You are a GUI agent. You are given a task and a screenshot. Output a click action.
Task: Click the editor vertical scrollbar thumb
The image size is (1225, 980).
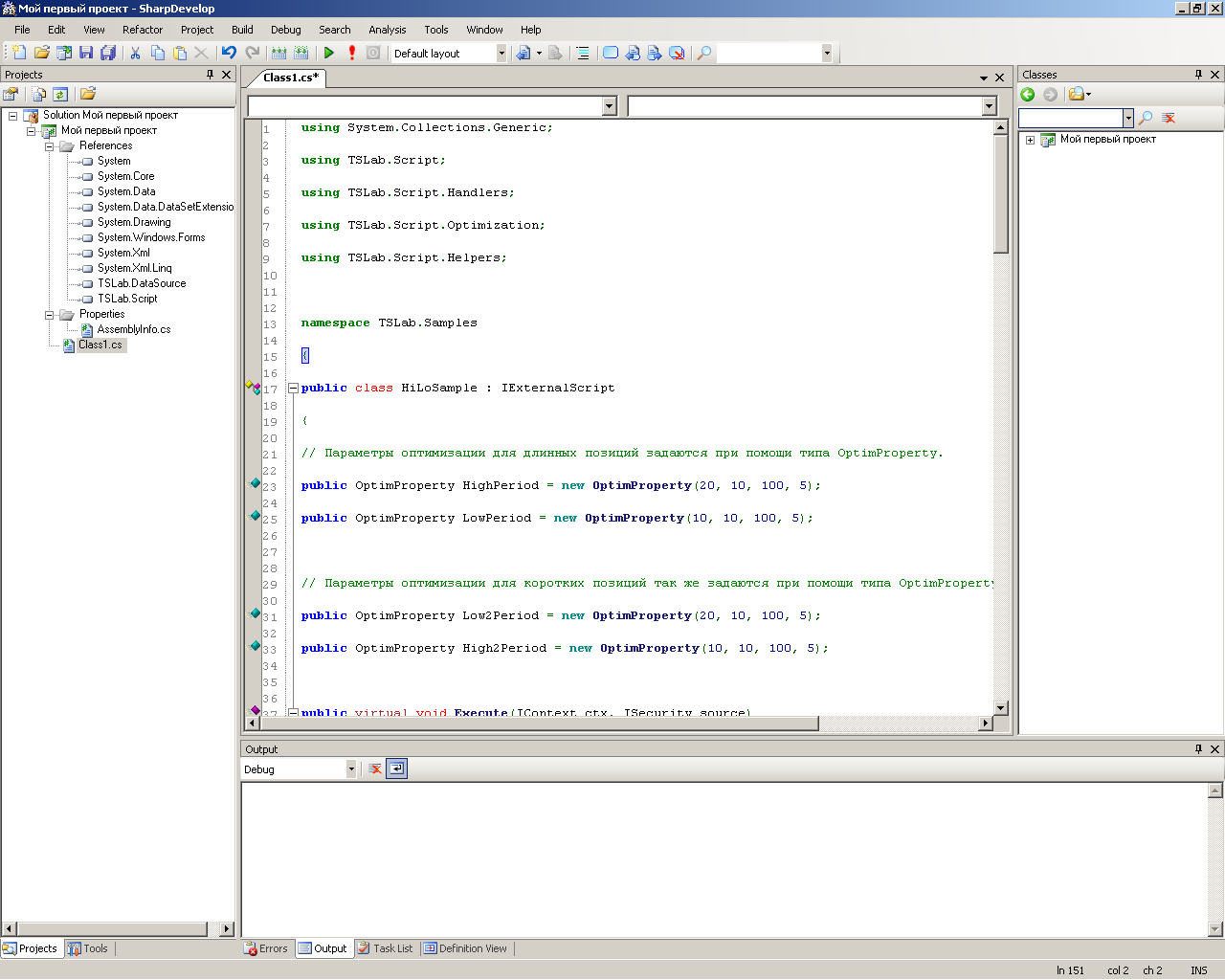coord(1001,194)
